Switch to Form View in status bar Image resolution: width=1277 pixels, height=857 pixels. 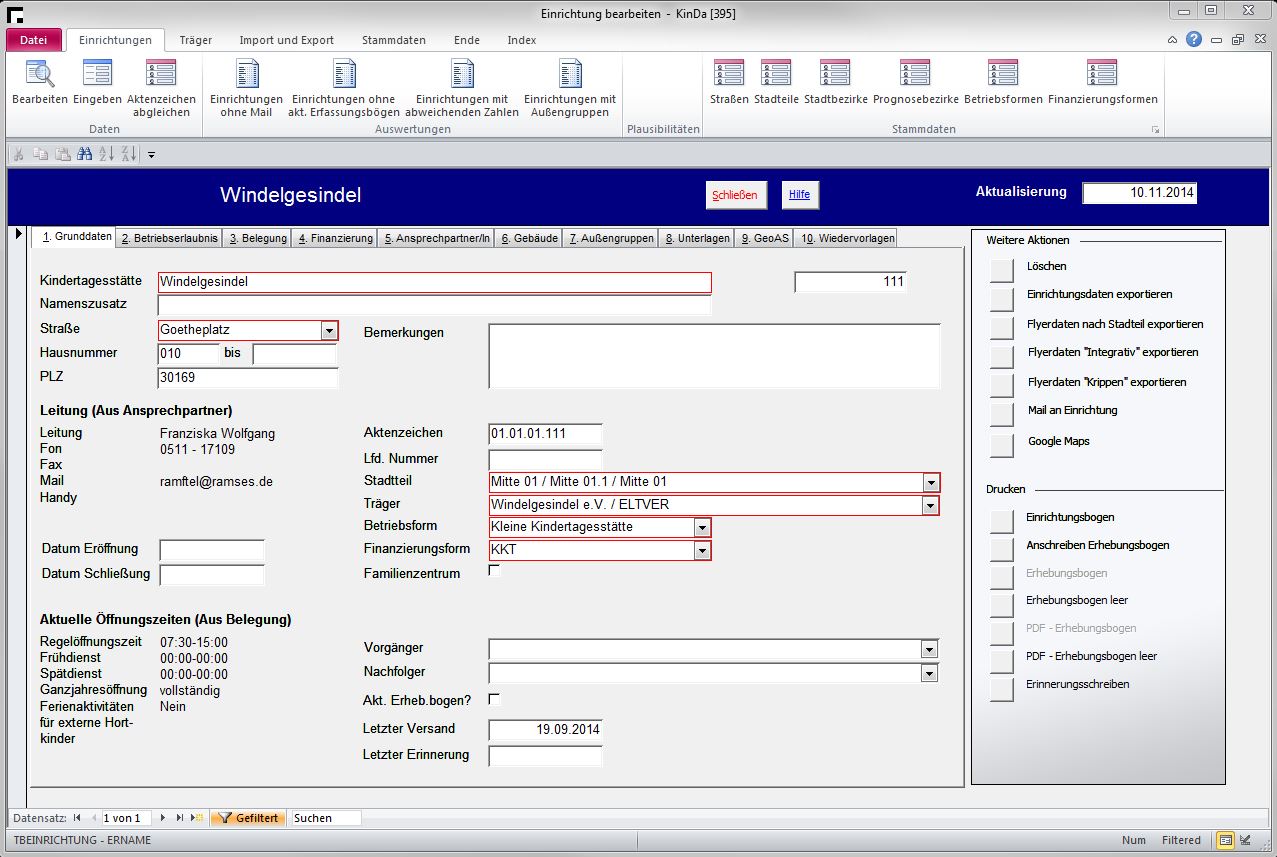(x=1225, y=841)
